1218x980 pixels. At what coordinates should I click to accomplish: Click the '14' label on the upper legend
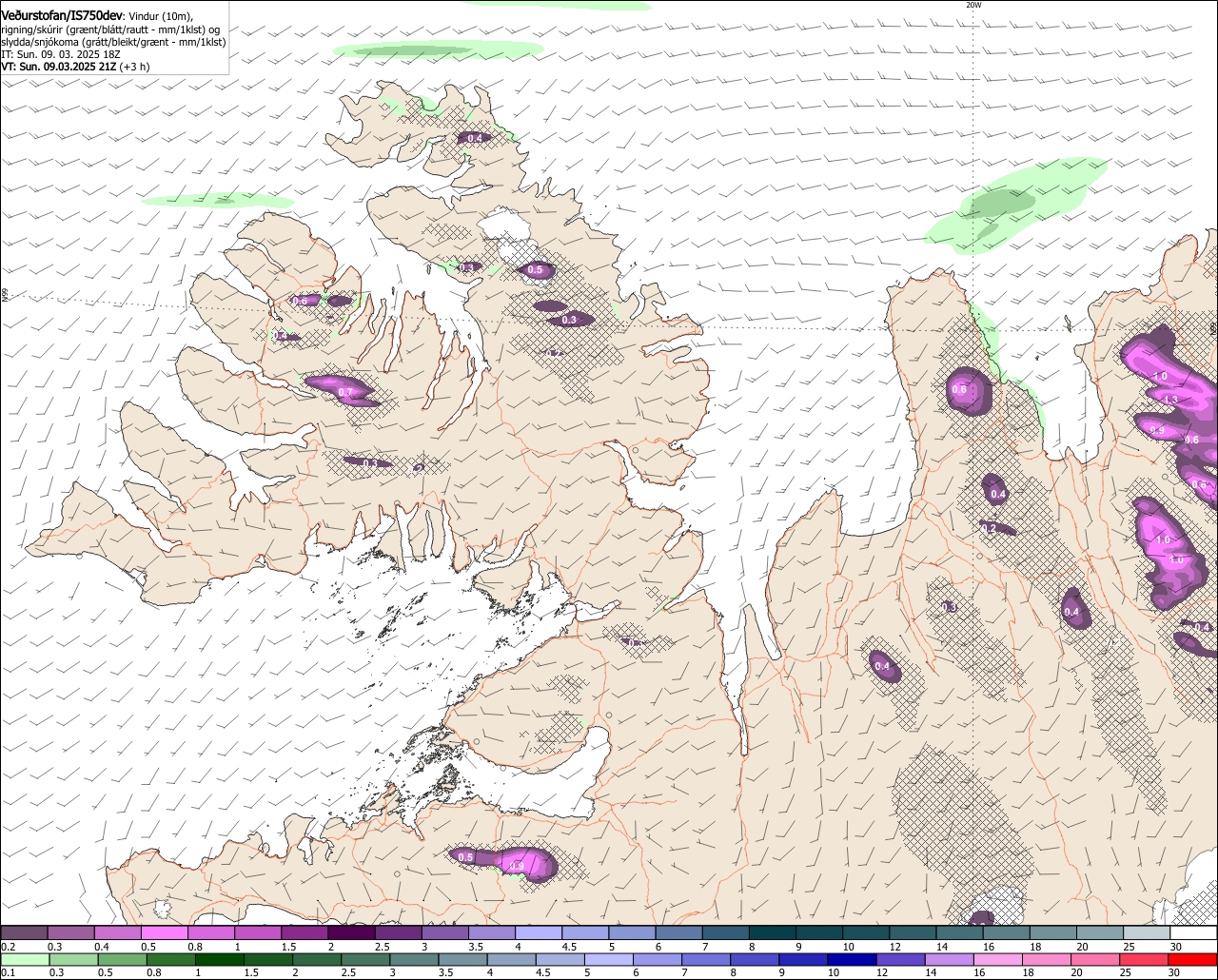tap(941, 947)
